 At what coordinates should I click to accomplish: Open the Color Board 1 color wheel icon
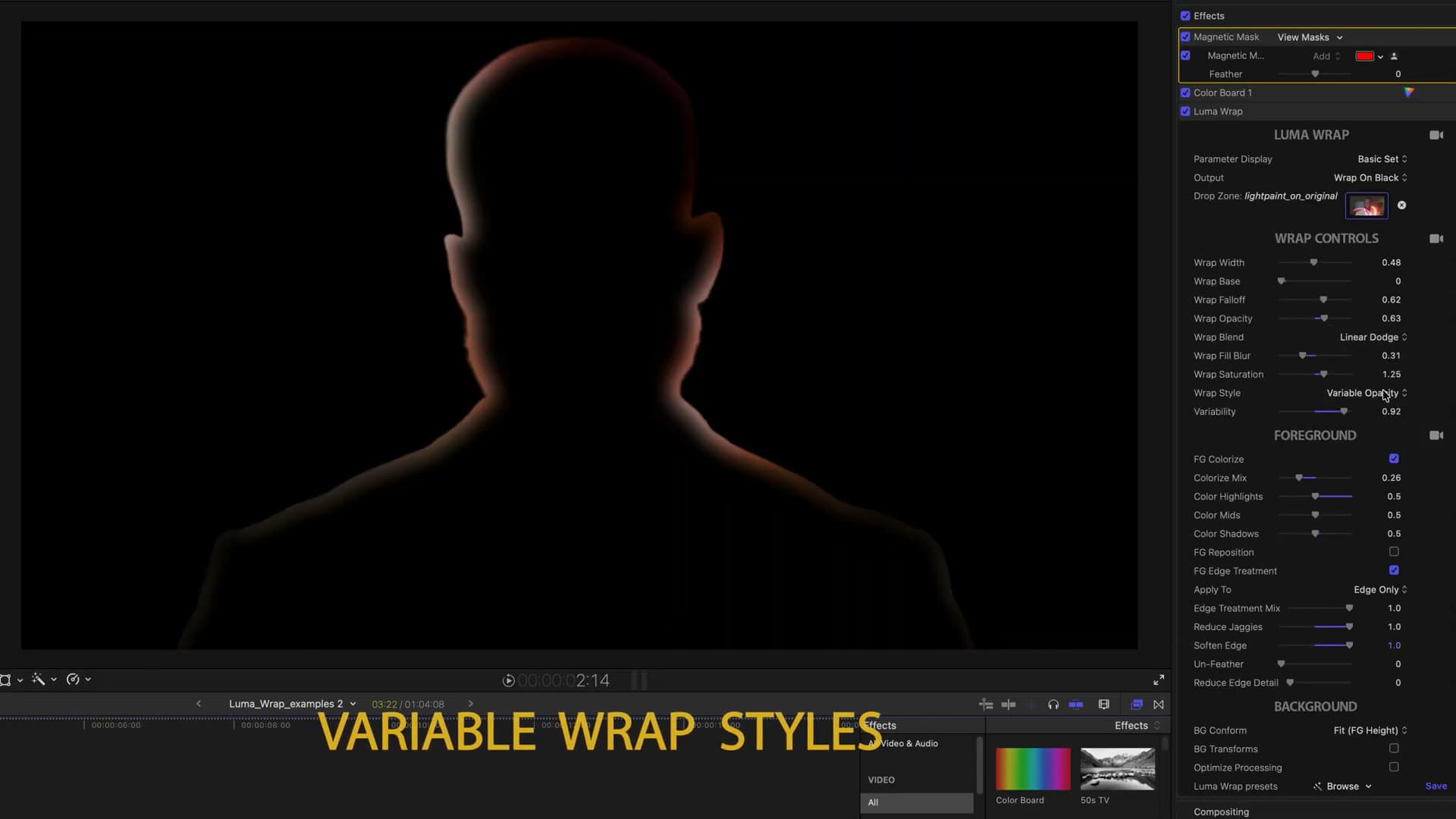(1408, 93)
